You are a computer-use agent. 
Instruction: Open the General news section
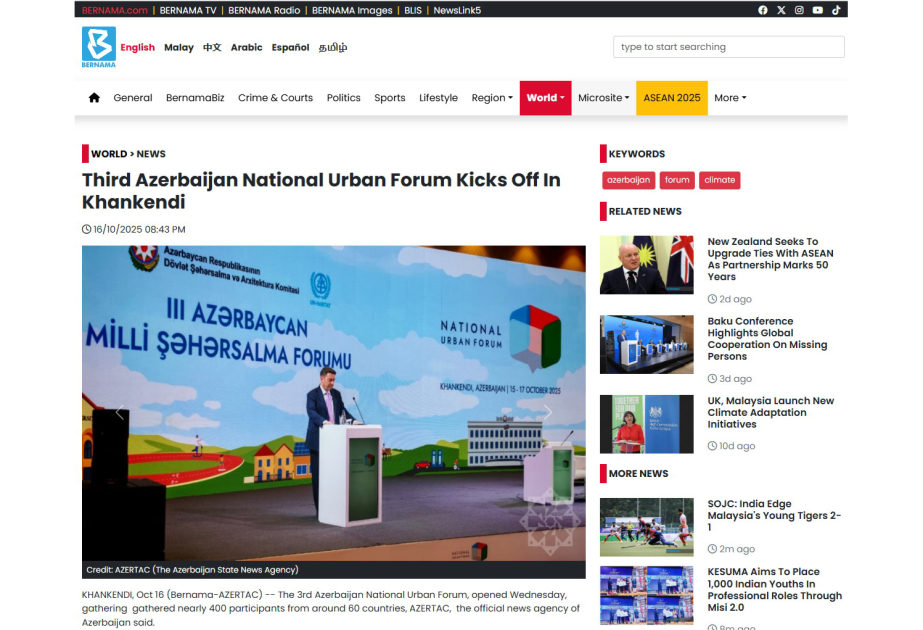click(x=132, y=98)
